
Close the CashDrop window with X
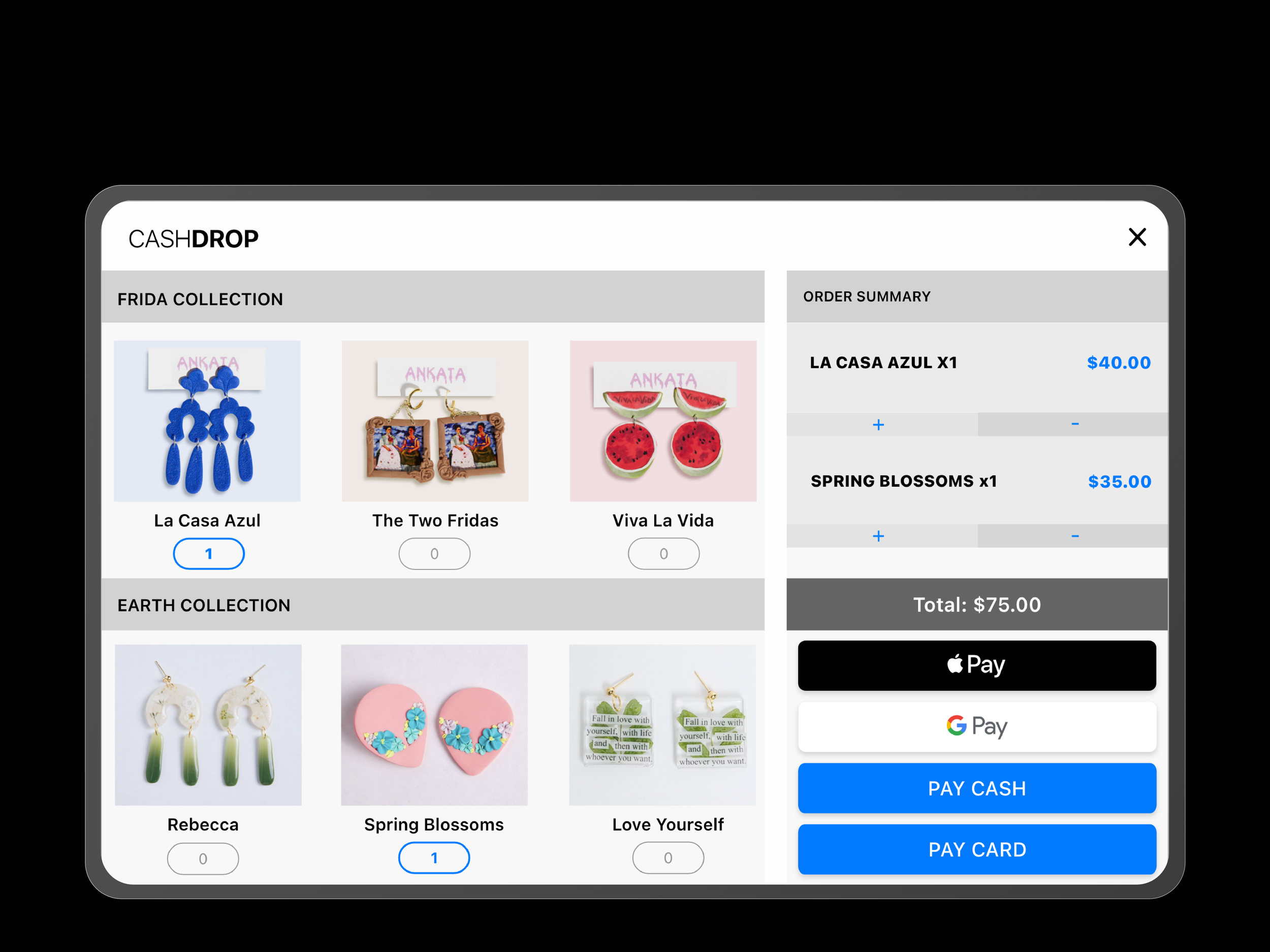click(1137, 237)
